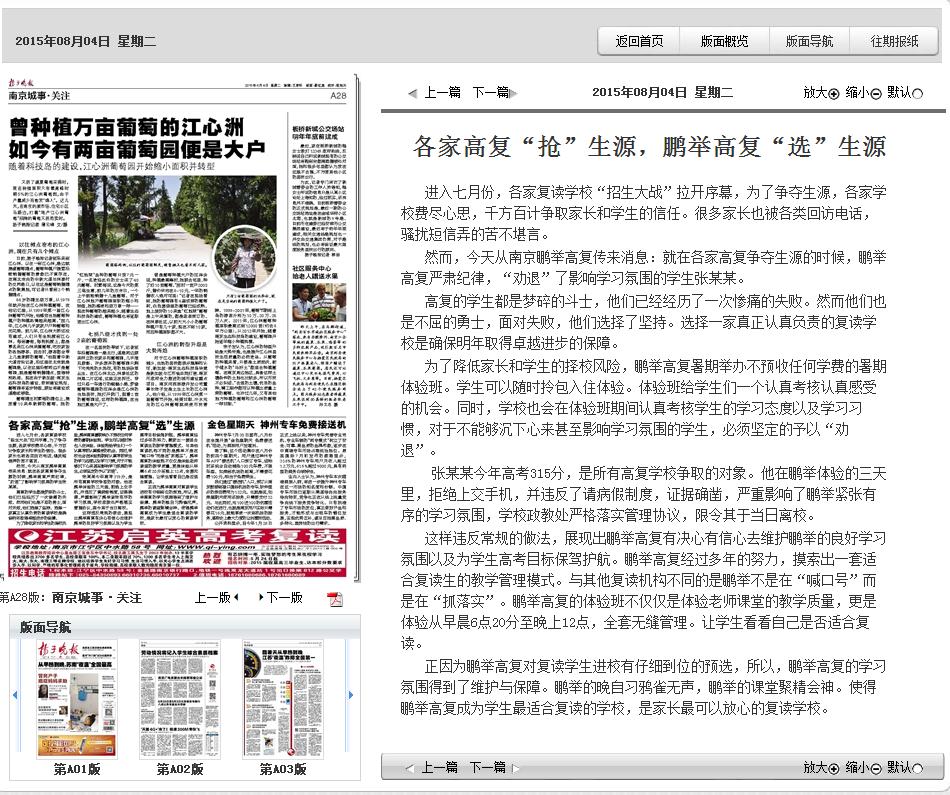Open the 版面导航 tab in top bar
This screenshot has width=950, height=795.
coord(809,41)
